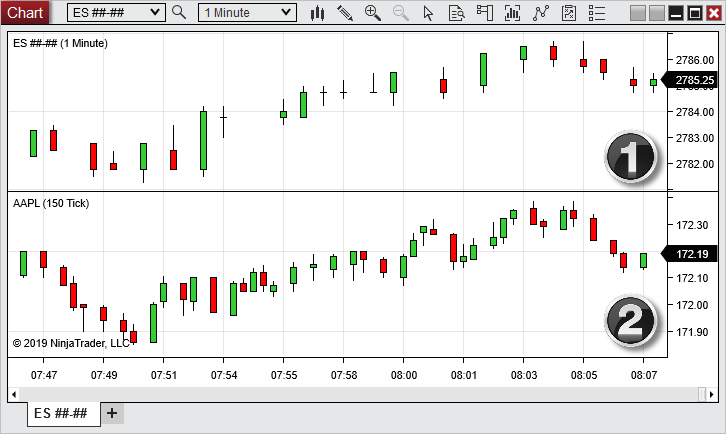Click the instrument search magnifier icon
The image size is (726, 434).
(179, 13)
